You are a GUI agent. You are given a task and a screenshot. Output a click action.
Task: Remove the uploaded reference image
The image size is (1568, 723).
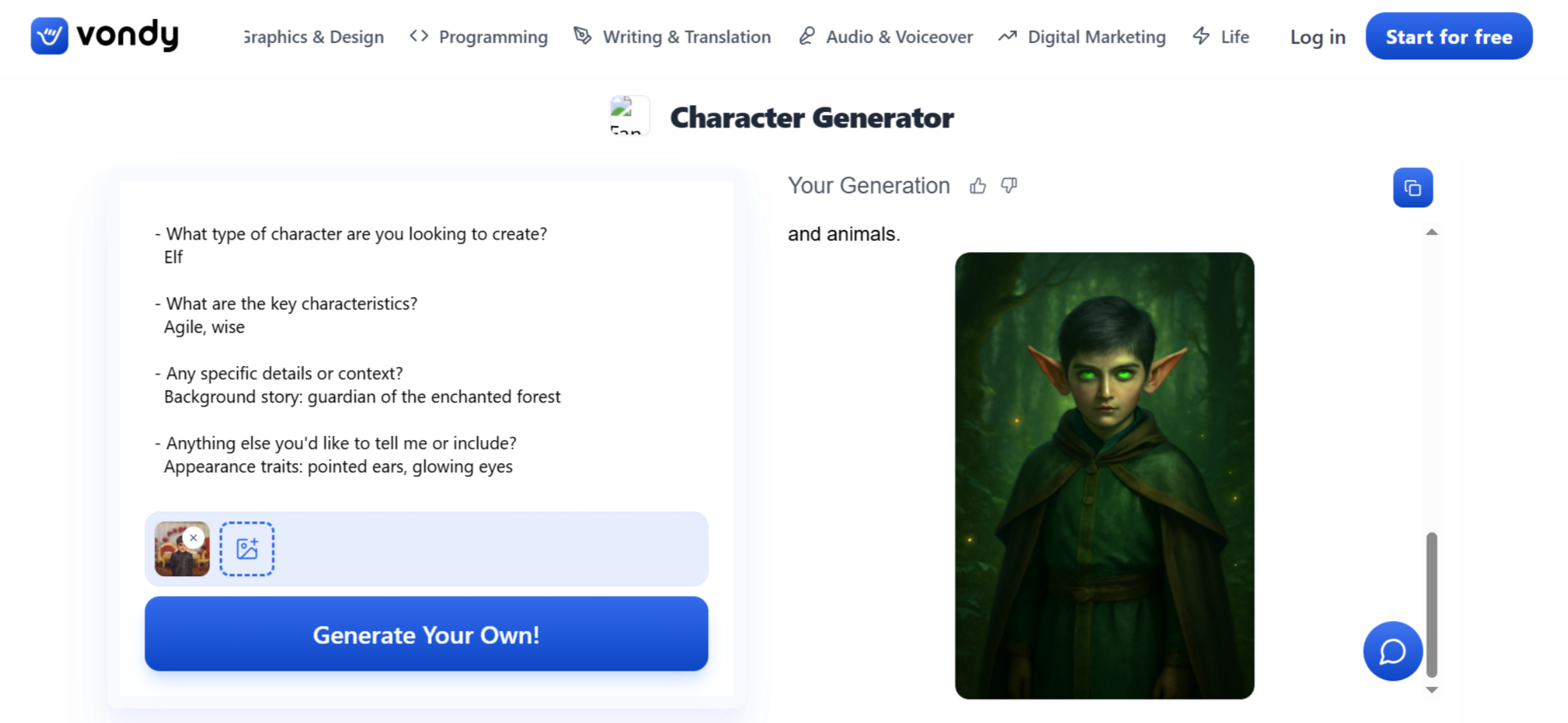(193, 538)
